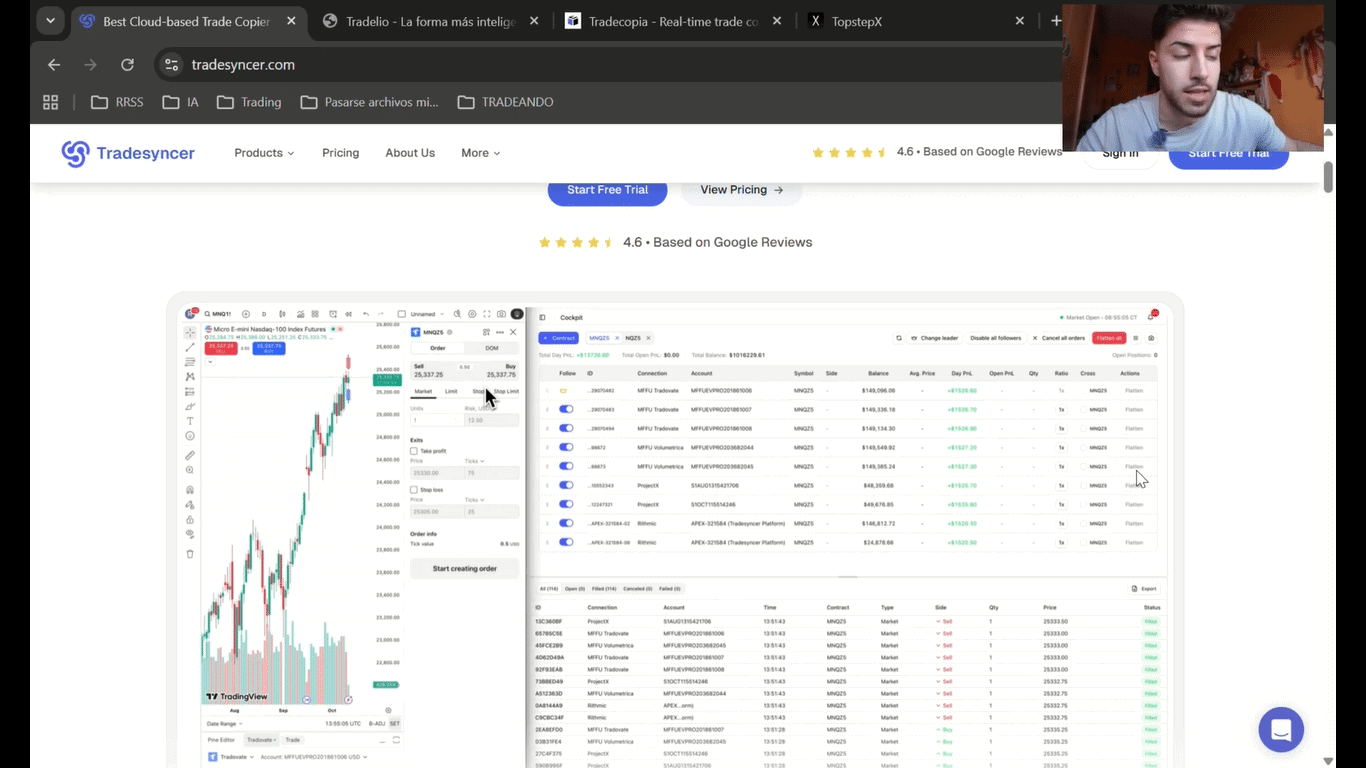
Task: Click the Tradesyncer logo
Action: (128, 153)
